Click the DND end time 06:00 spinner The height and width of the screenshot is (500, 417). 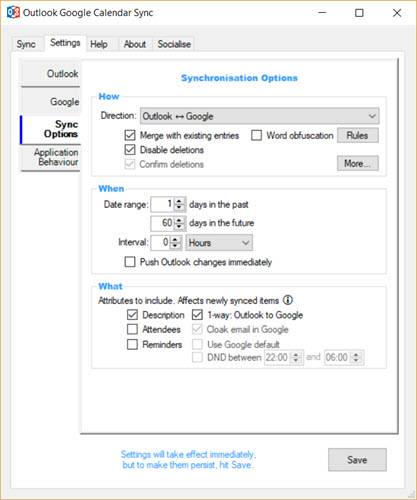click(356, 357)
